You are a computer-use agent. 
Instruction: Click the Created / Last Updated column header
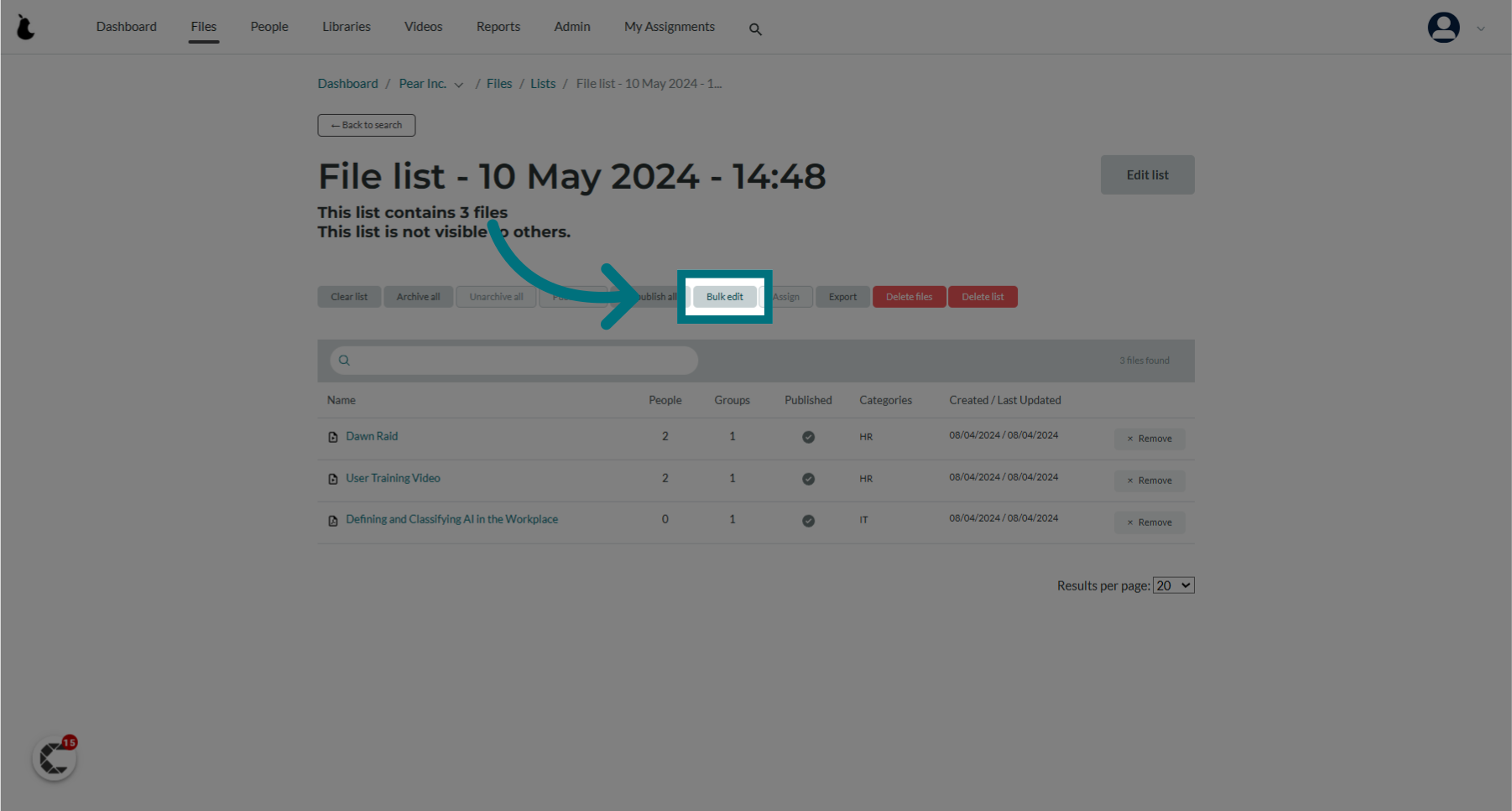coord(1005,400)
